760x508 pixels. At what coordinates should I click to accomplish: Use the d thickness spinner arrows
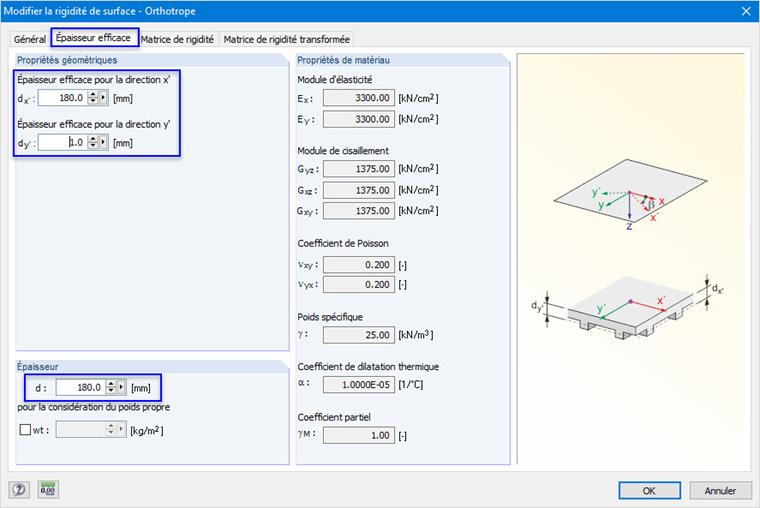click(111, 387)
